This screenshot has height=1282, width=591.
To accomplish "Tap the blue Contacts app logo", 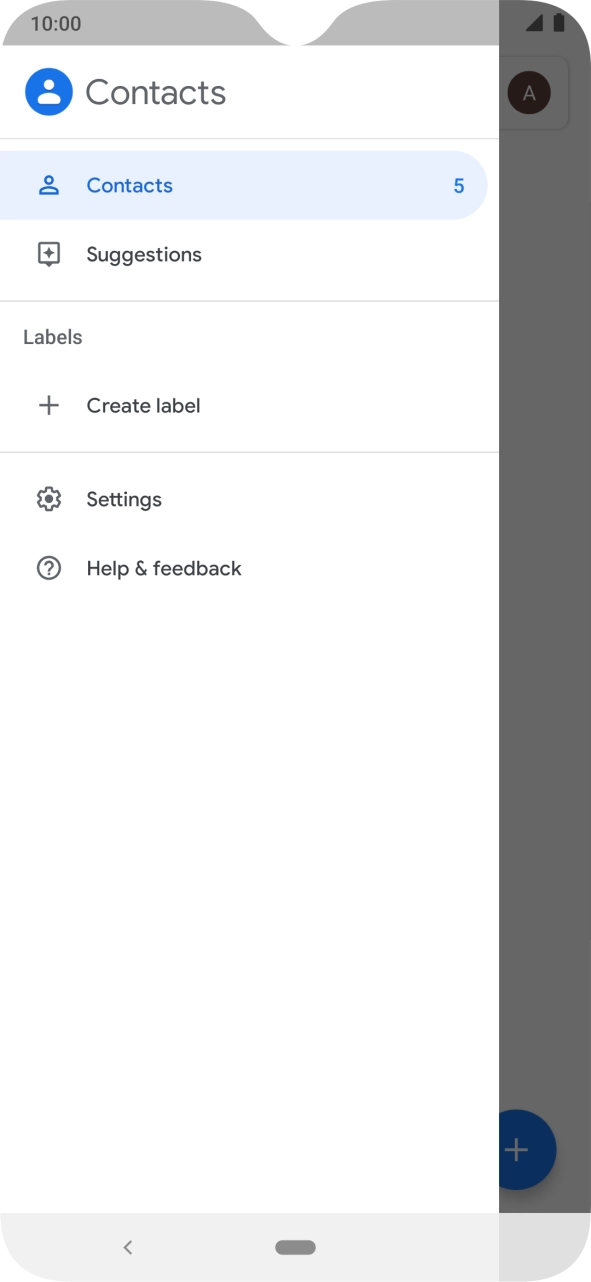I will [48, 92].
